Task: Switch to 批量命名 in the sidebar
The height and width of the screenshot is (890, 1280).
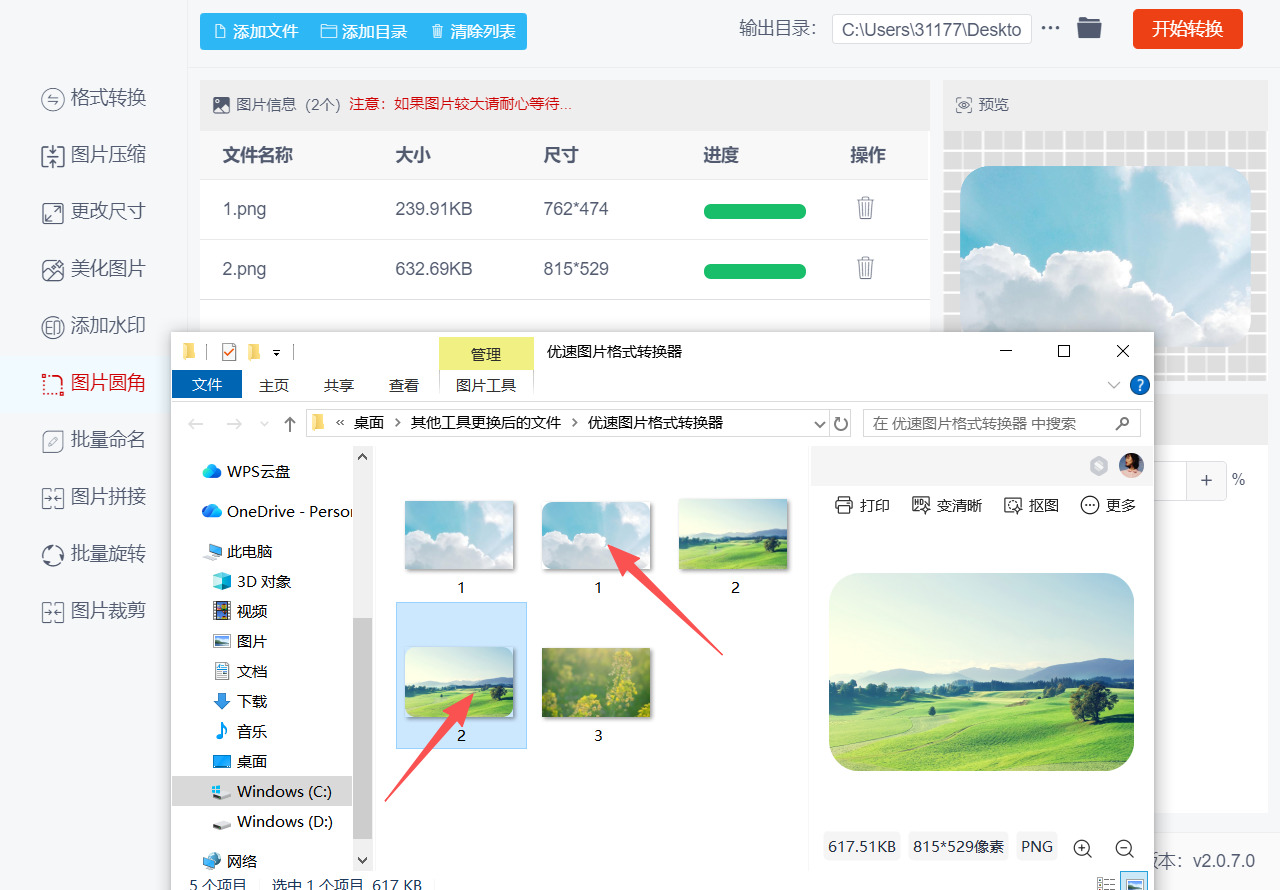Action: tap(94, 440)
